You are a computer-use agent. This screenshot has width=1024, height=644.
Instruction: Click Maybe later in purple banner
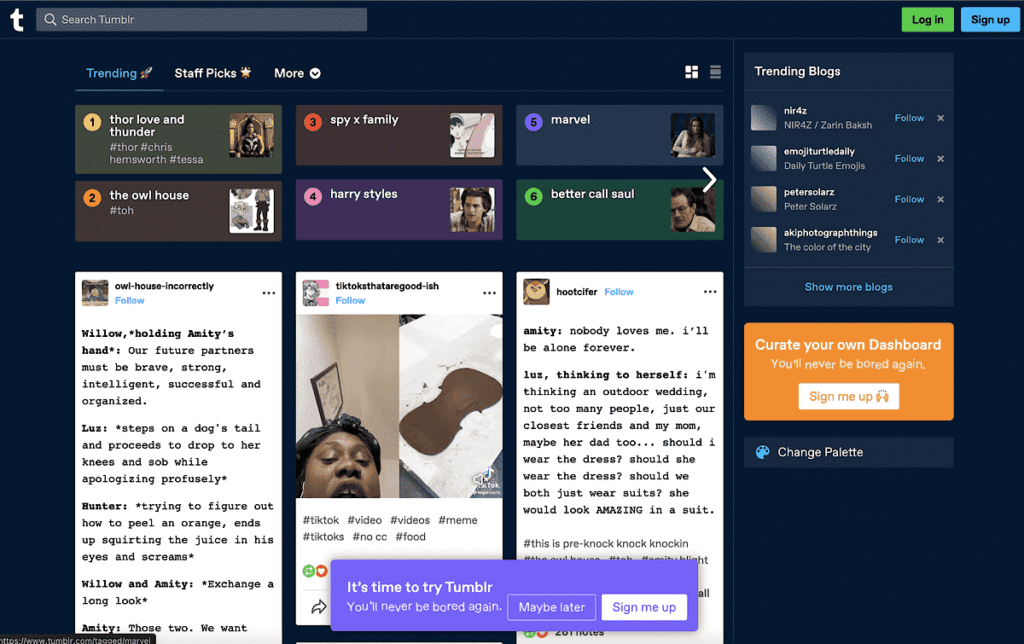tap(551, 607)
